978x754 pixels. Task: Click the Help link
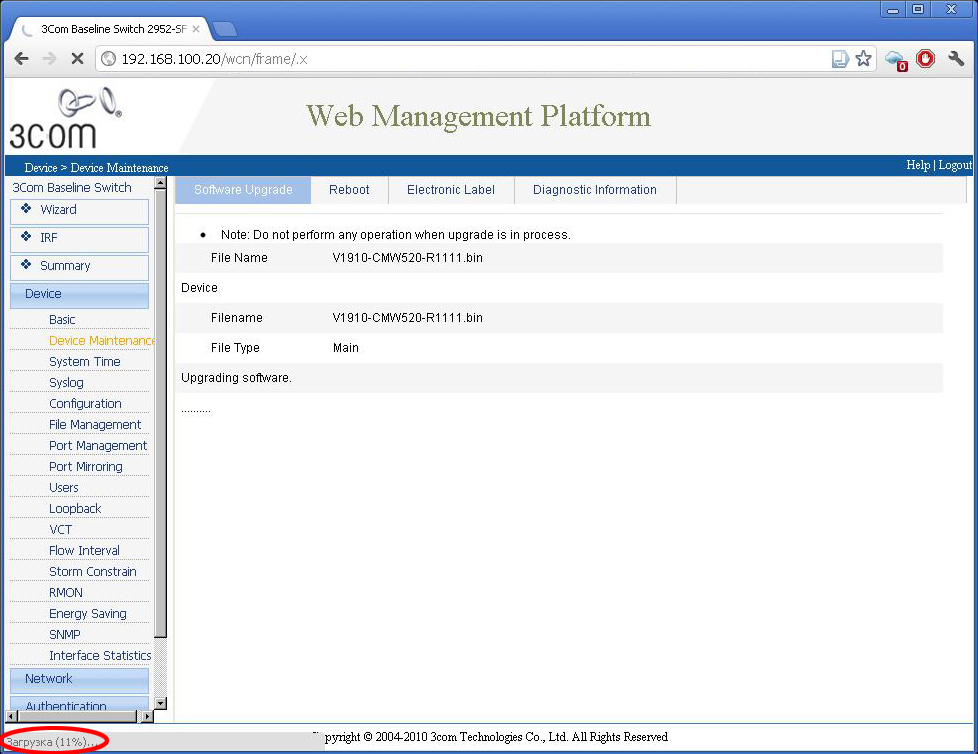917,165
